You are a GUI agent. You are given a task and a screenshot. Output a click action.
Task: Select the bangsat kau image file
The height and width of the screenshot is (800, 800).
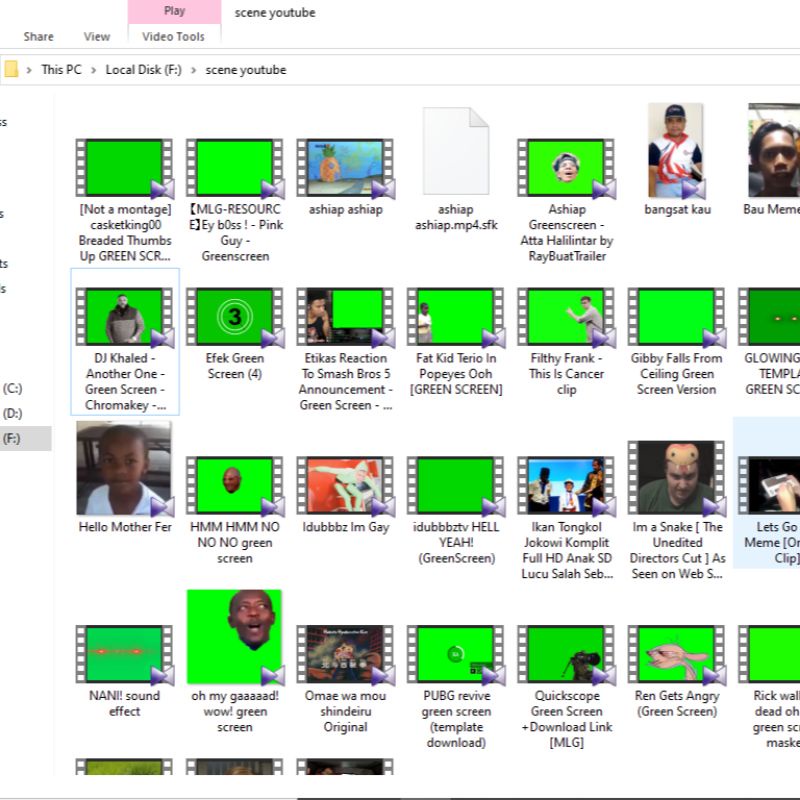click(x=676, y=150)
